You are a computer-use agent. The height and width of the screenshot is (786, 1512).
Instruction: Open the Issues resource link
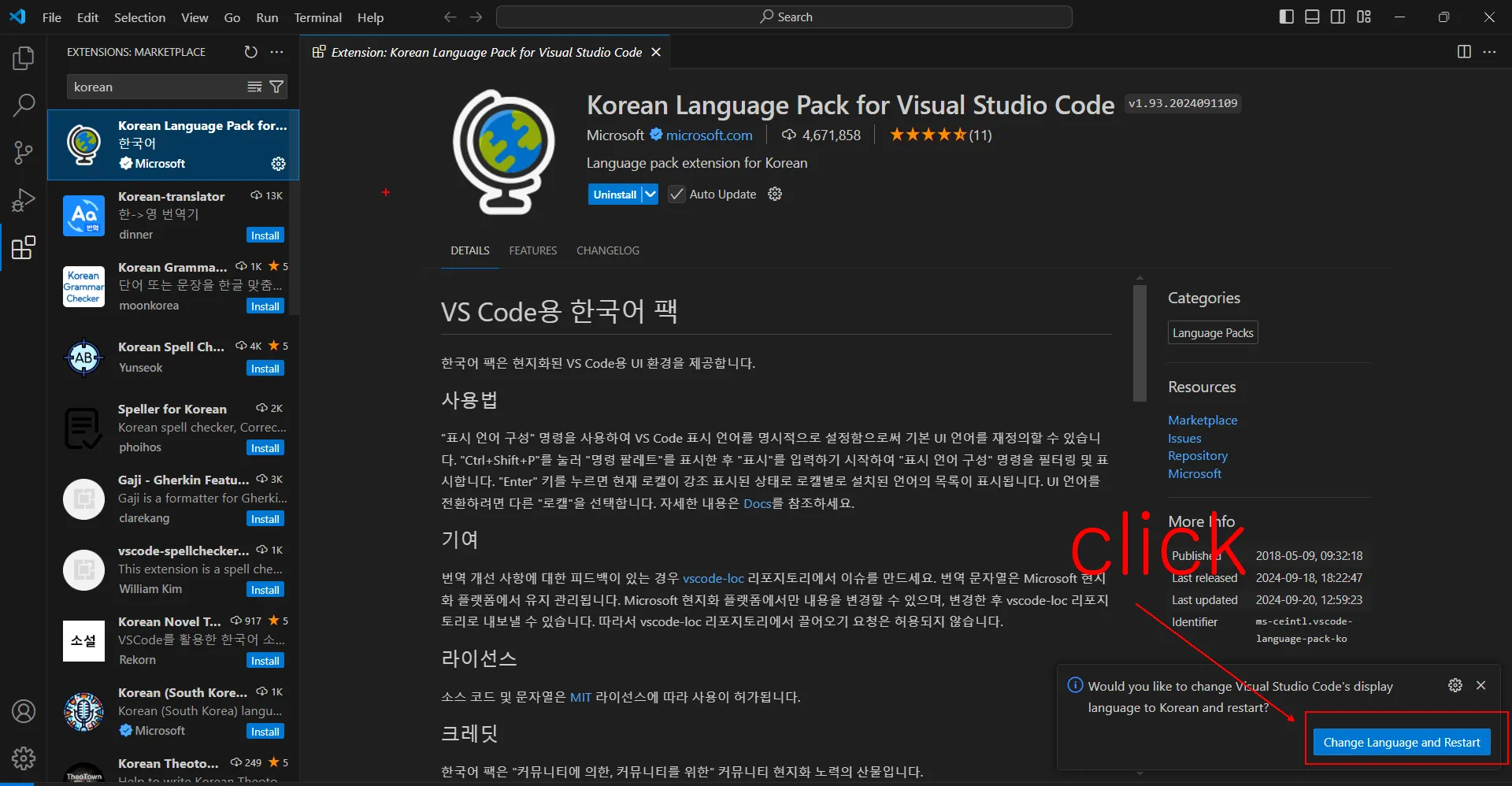tap(1184, 438)
